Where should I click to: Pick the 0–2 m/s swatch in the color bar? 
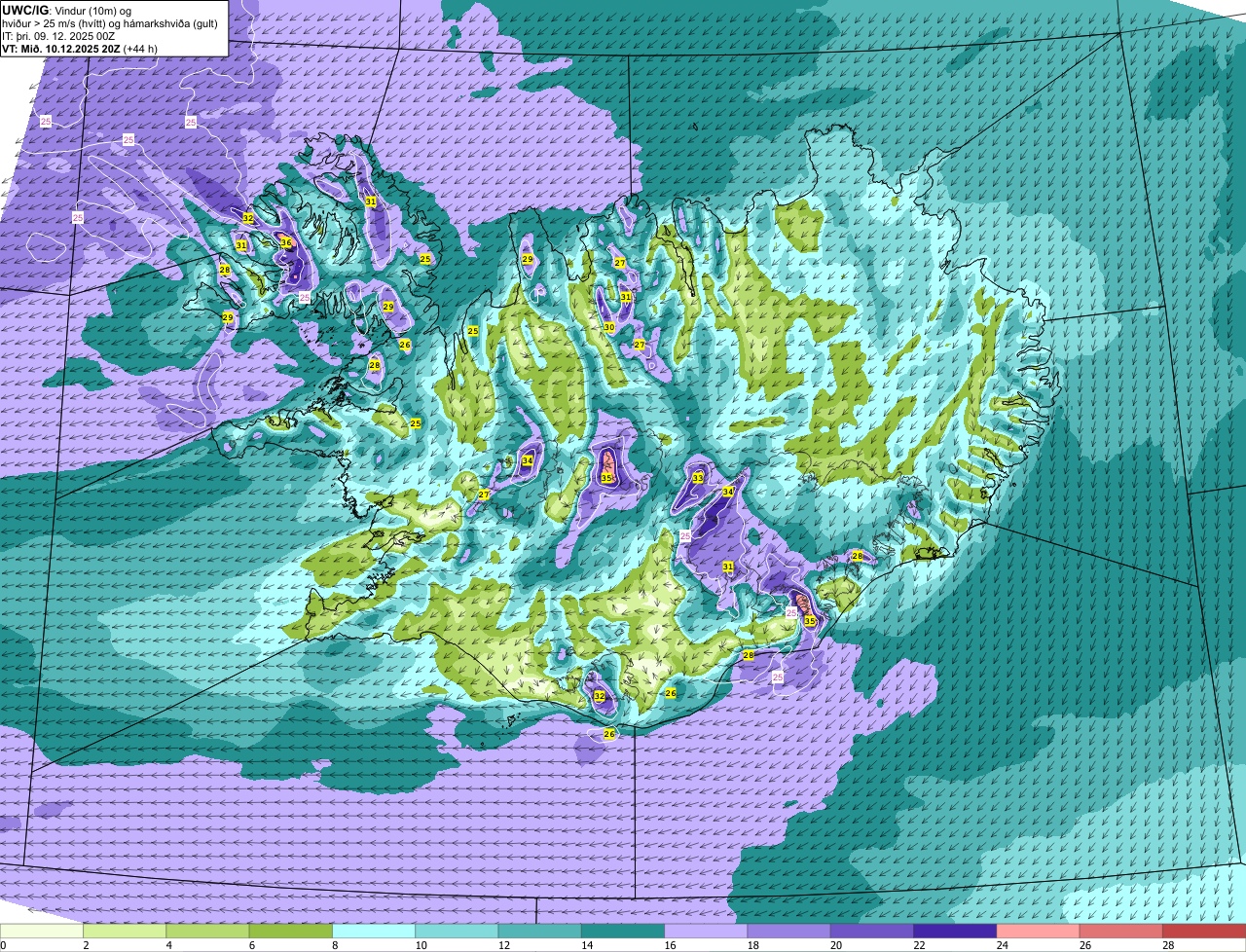click(x=42, y=932)
